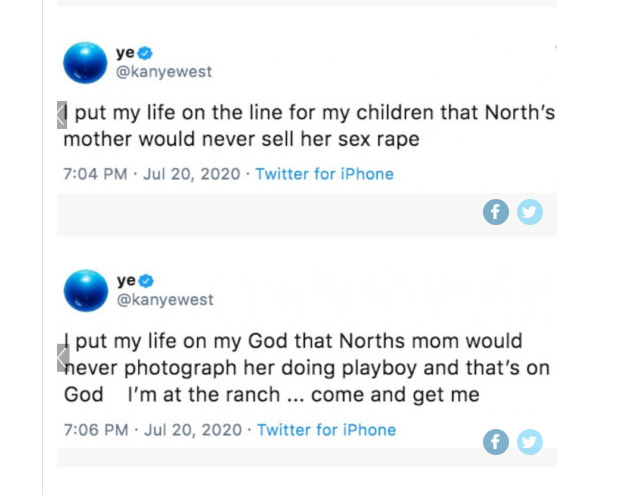Click the @kanyewest handle on the first tweet
621x495 pixels.
(x=165, y=72)
